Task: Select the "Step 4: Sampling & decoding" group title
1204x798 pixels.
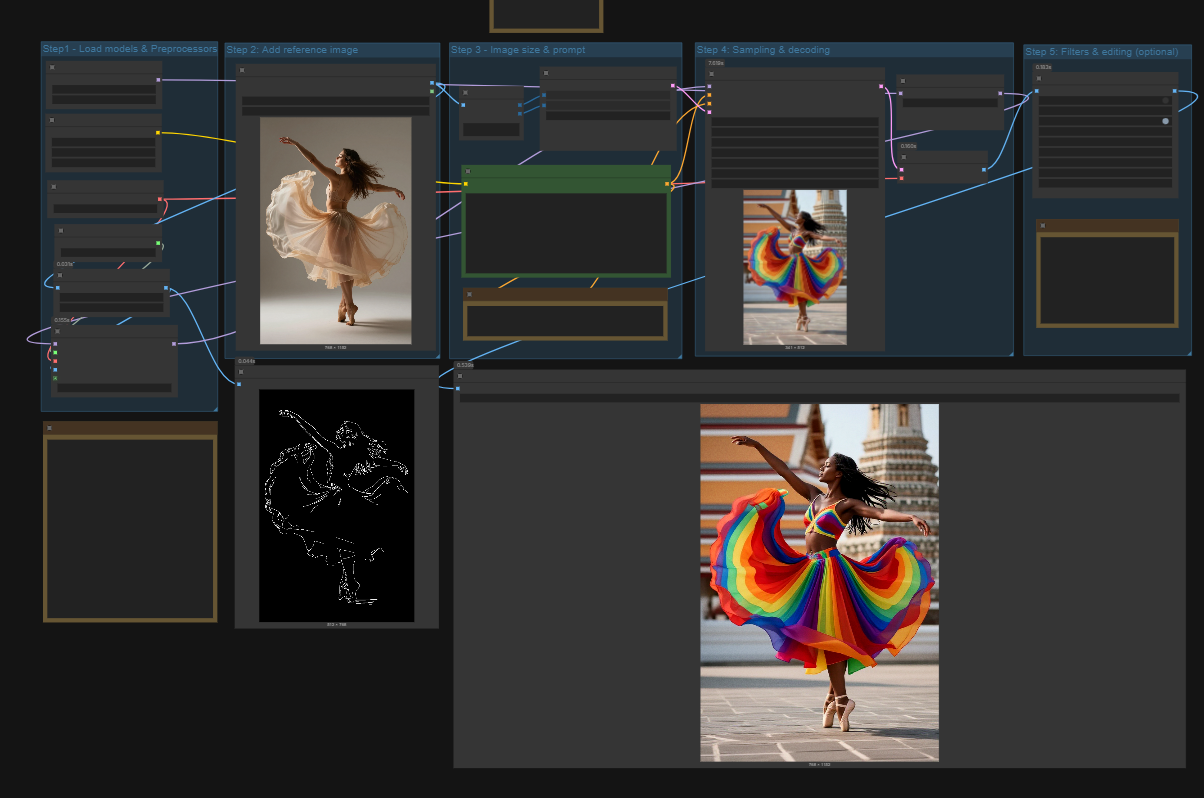Action: (x=763, y=50)
